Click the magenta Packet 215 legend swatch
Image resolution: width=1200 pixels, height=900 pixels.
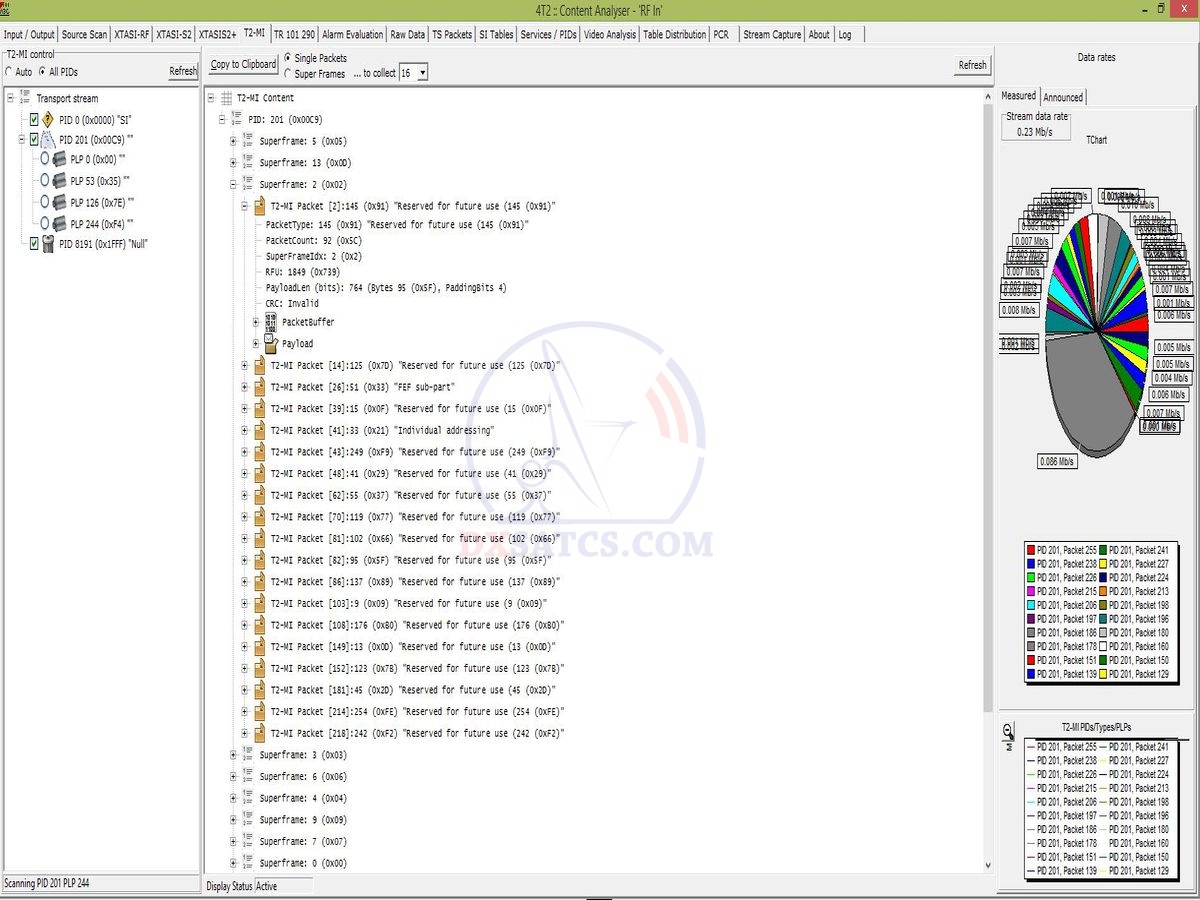1031,592
